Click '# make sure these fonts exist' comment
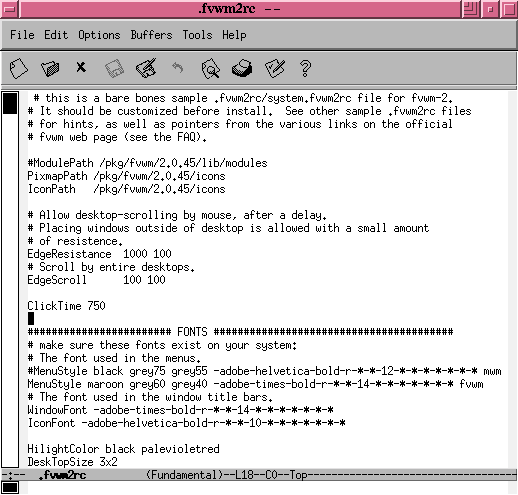The width and height of the screenshot is (518, 495). [162, 345]
